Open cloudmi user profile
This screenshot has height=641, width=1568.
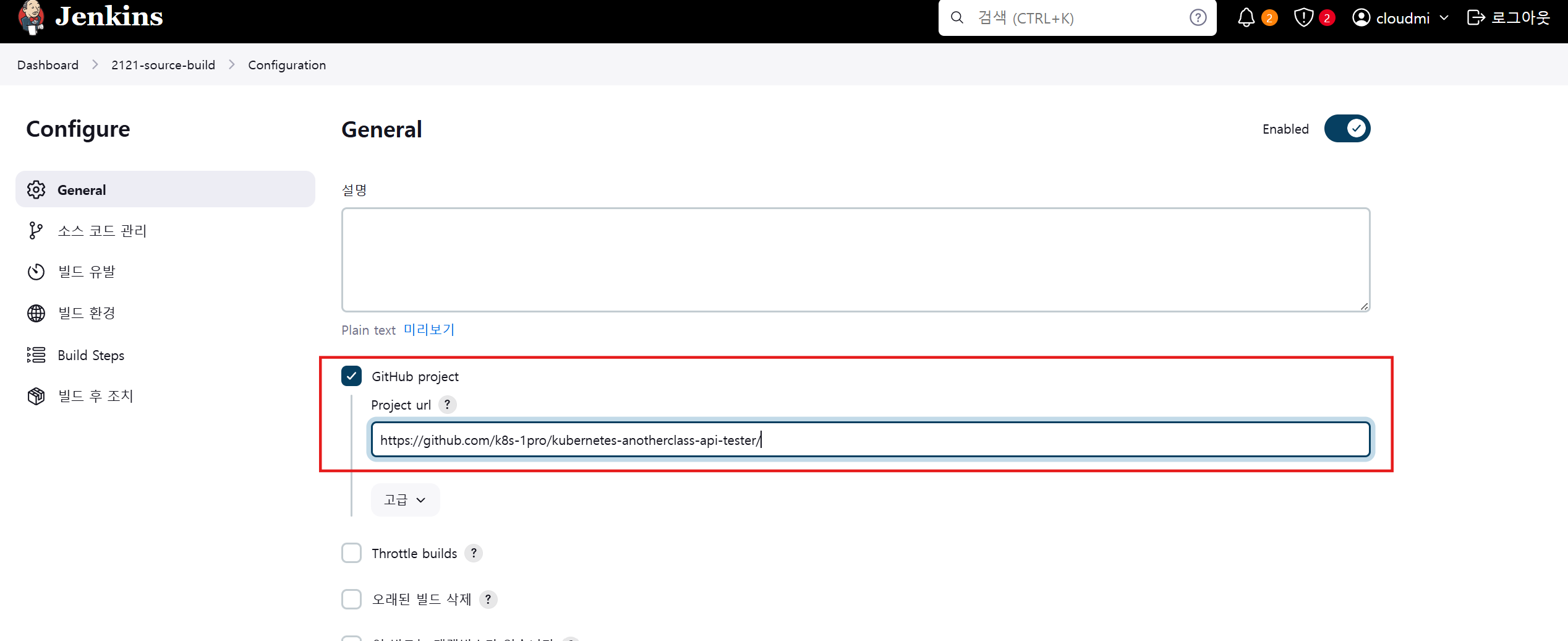click(x=1391, y=18)
